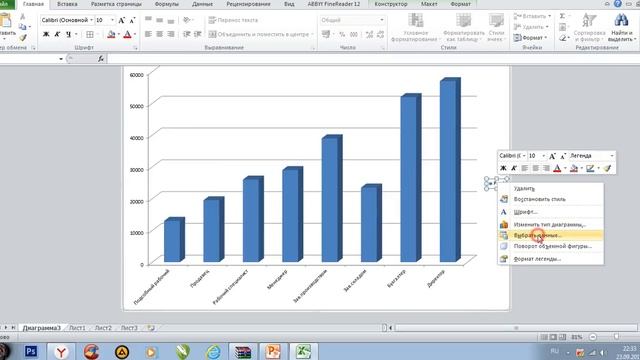Toggle bold in the mini toolbar

pos(503,168)
